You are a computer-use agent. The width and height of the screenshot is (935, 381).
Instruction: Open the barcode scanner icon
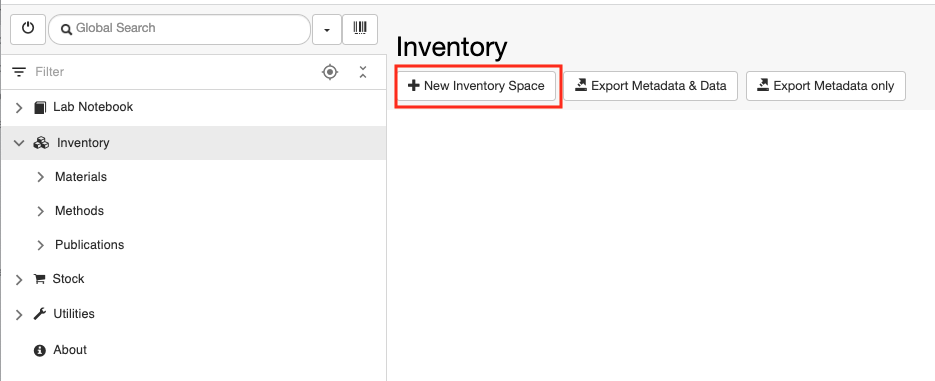(360, 29)
